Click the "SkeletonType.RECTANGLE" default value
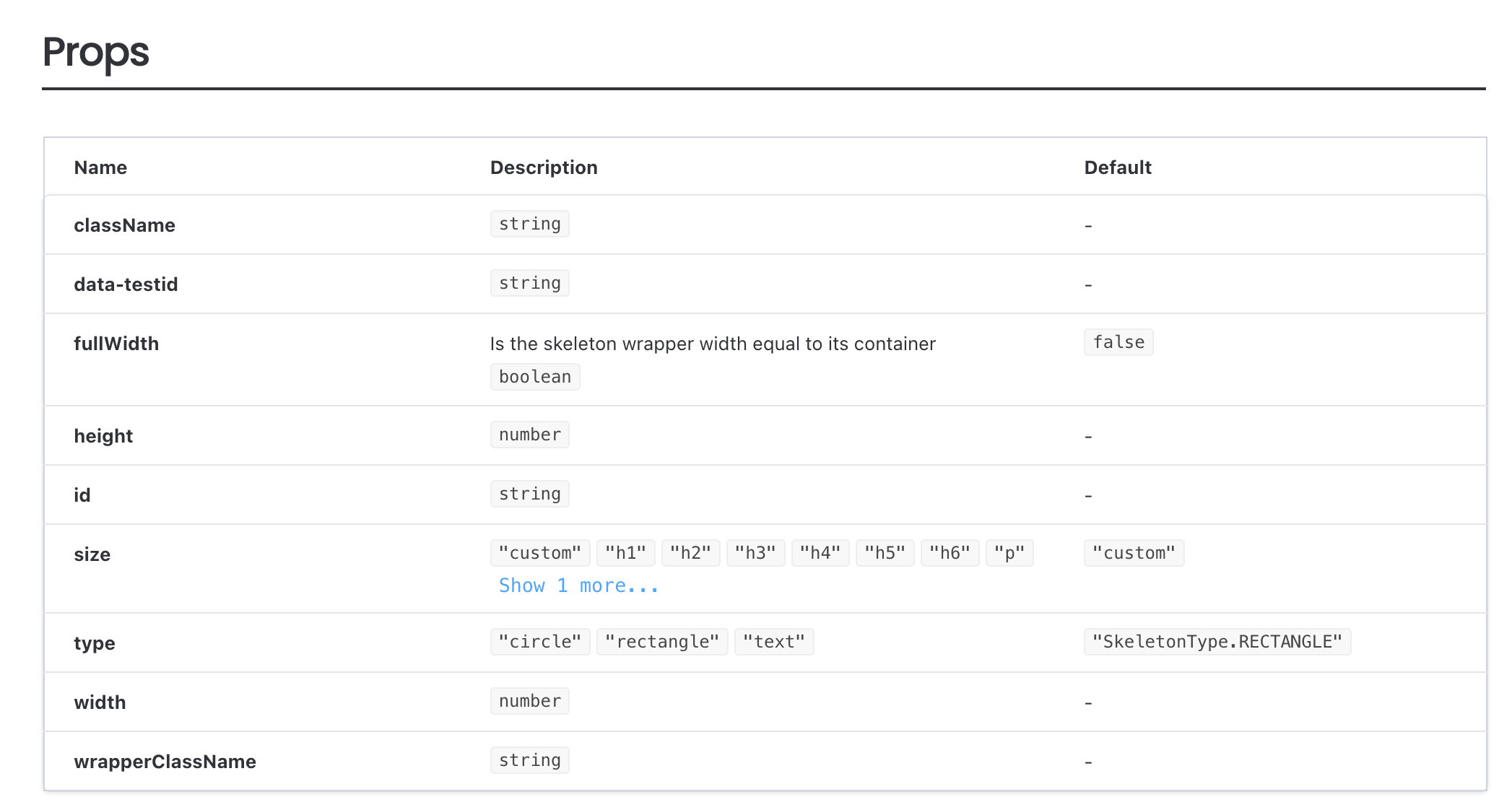Viewport: 1512px width, 810px height. tap(1217, 641)
